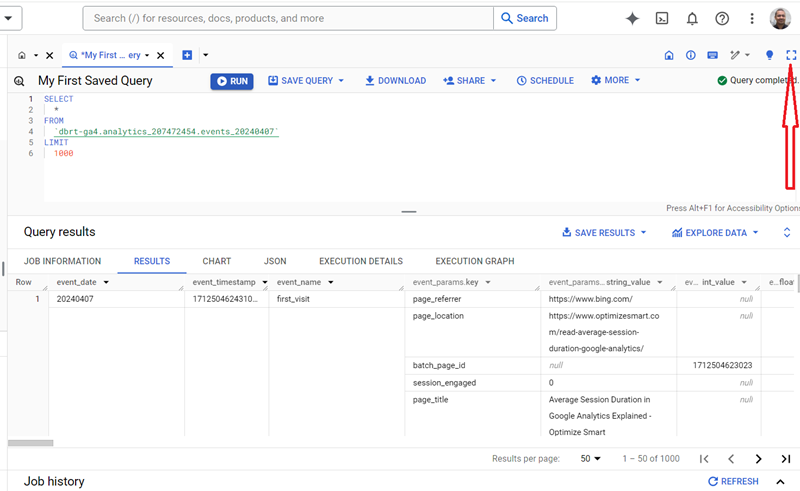Go to next results page
Image resolution: width=800 pixels, height=491 pixels.
click(x=758, y=459)
